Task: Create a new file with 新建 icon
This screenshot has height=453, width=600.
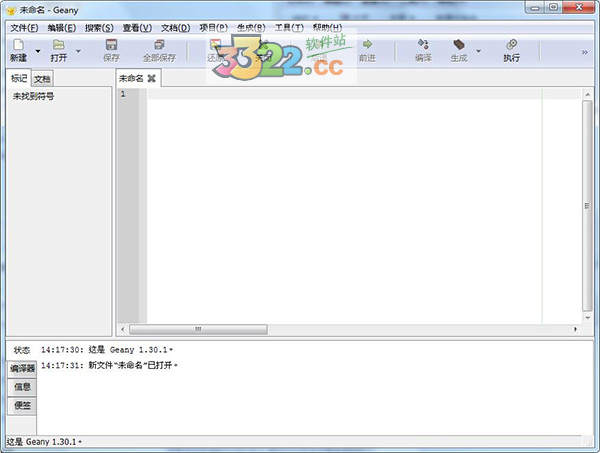Action: [18, 45]
